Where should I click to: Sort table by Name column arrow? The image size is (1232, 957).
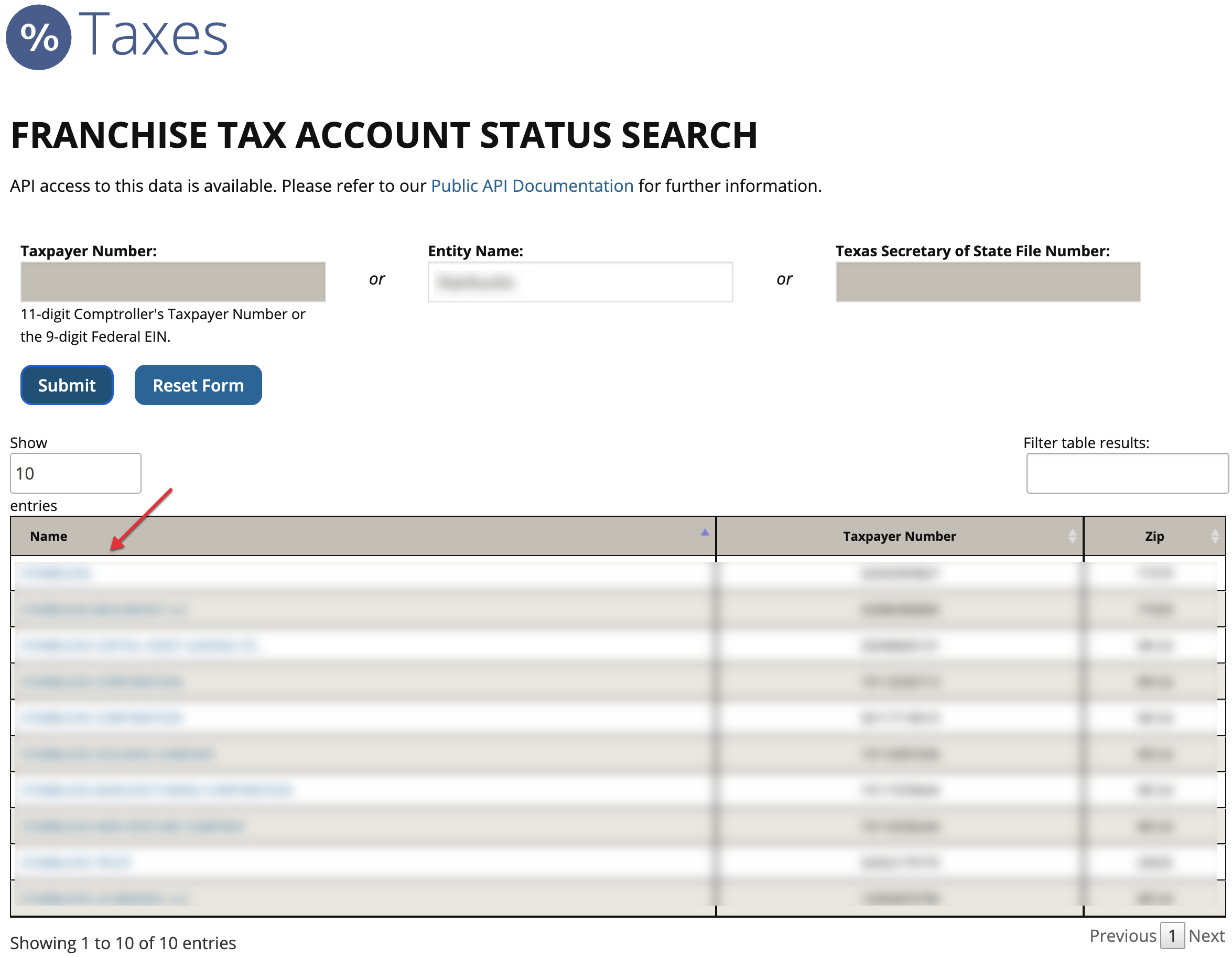(x=705, y=532)
